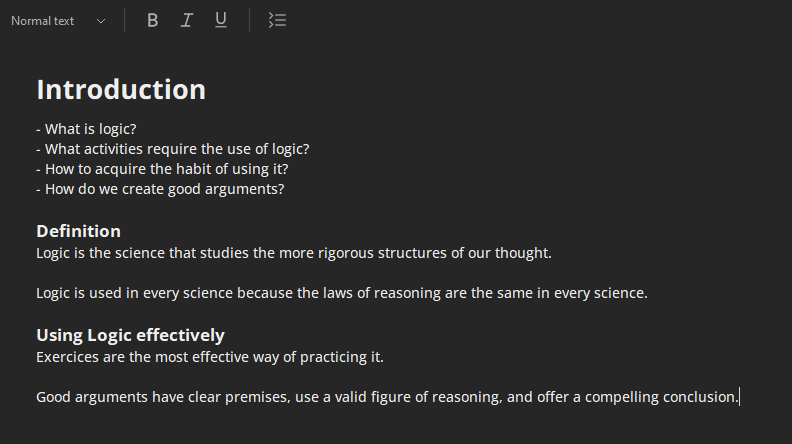Click the 'How to acquire the habit' line

click(166, 169)
